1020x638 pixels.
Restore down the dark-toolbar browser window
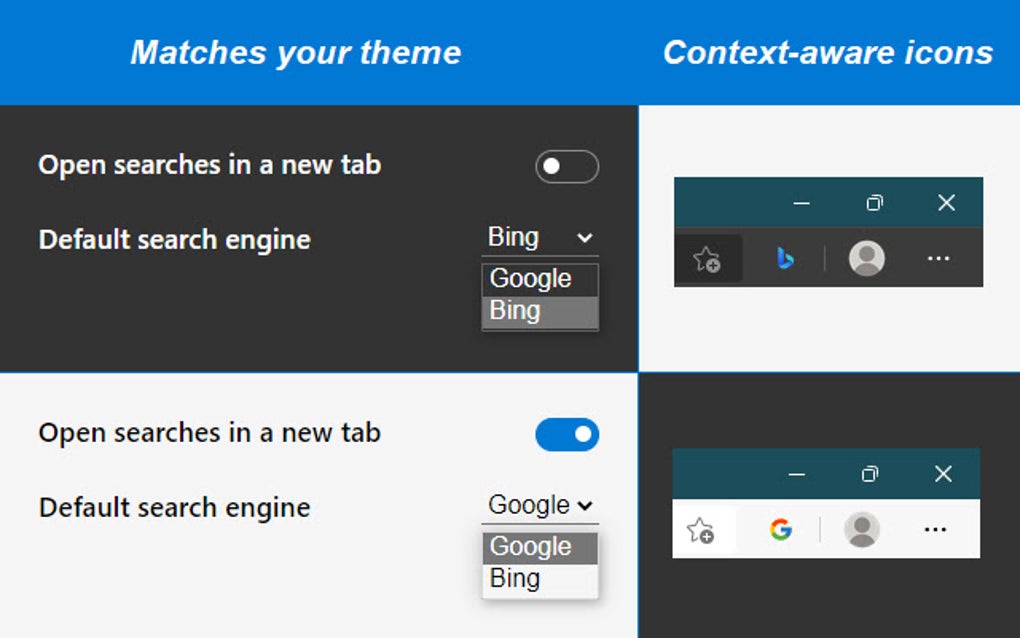tap(874, 203)
